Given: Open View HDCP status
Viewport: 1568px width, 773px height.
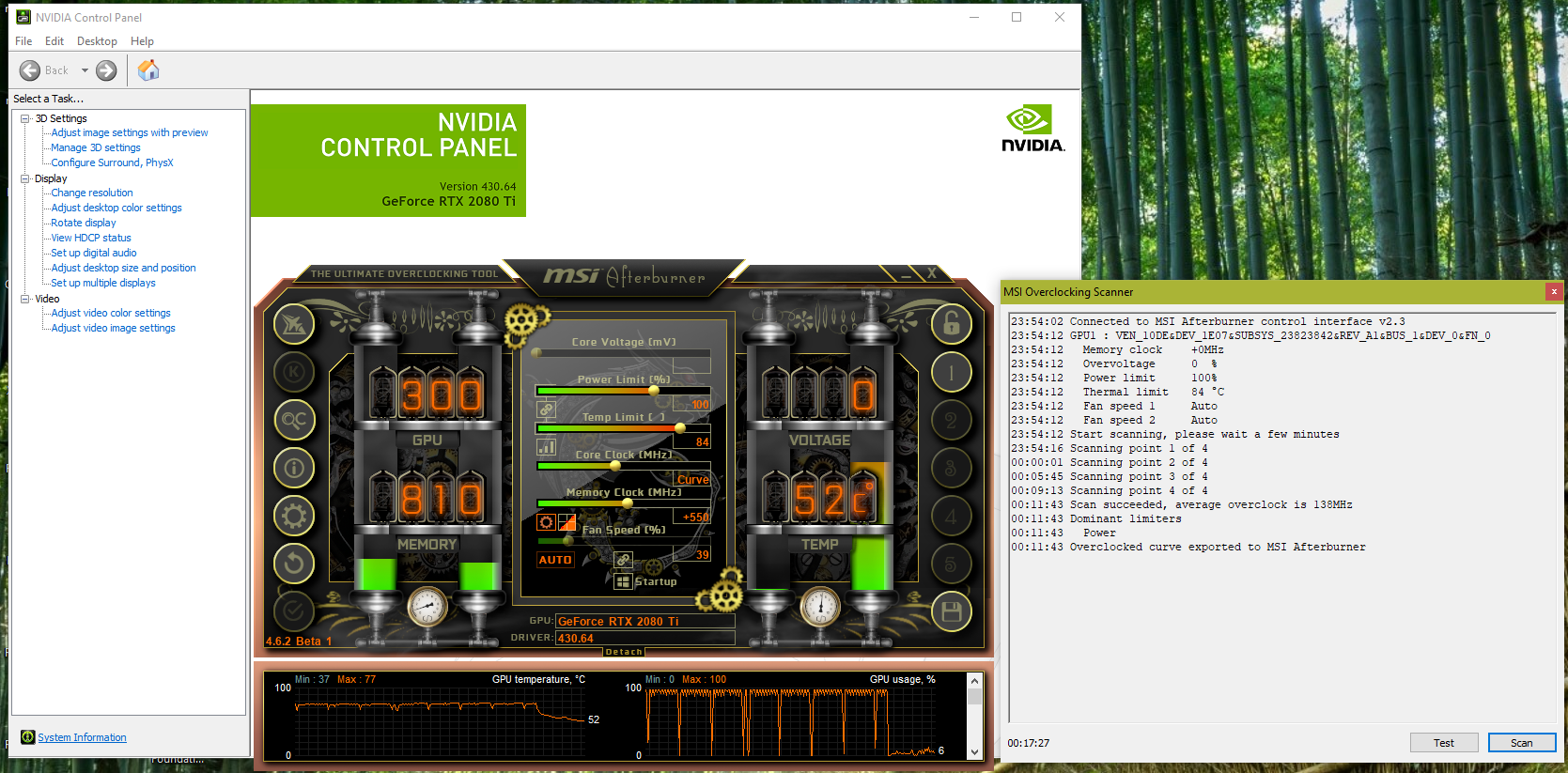Looking at the screenshot, I should [x=91, y=238].
